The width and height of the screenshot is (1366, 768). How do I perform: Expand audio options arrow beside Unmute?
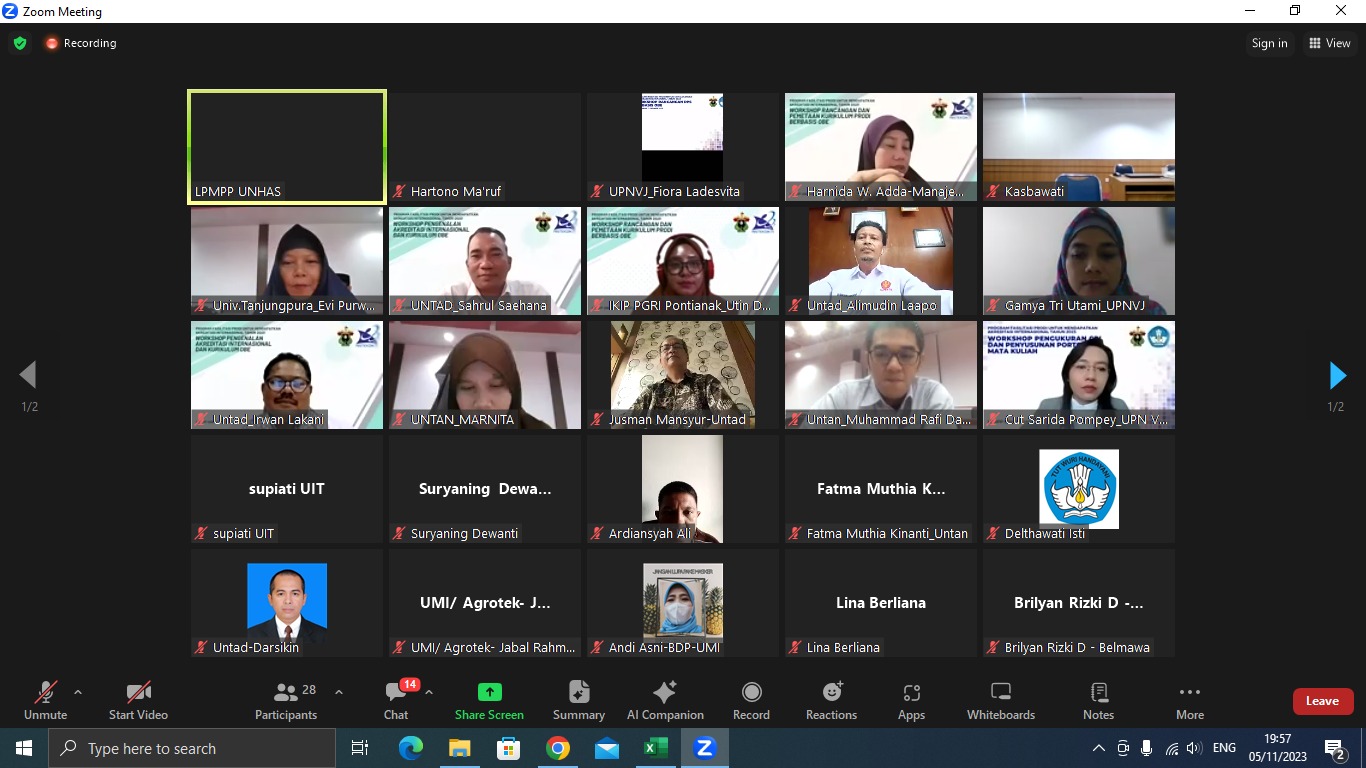[x=78, y=692]
